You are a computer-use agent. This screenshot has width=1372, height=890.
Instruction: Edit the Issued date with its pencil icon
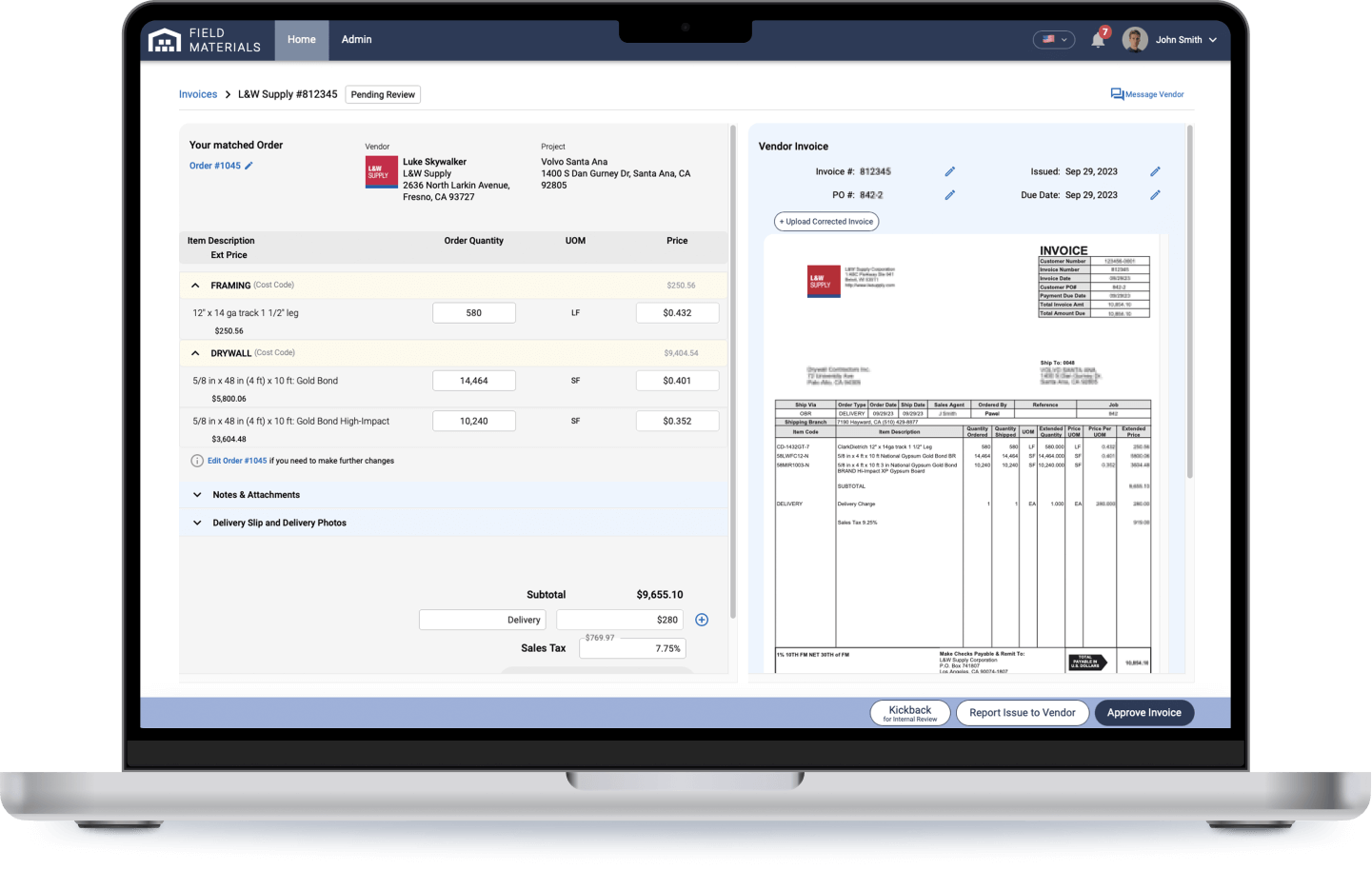coord(1155,171)
